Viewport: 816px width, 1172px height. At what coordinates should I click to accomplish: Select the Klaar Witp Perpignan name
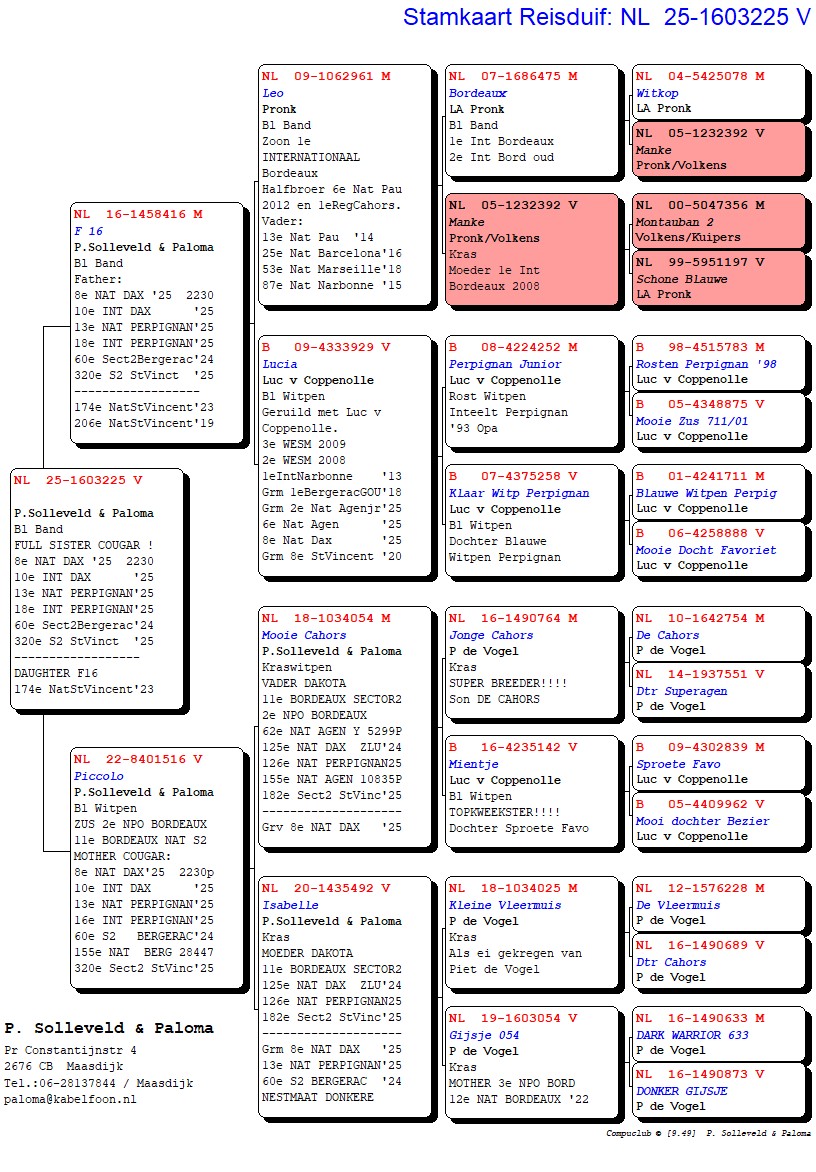(x=518, y=493)
